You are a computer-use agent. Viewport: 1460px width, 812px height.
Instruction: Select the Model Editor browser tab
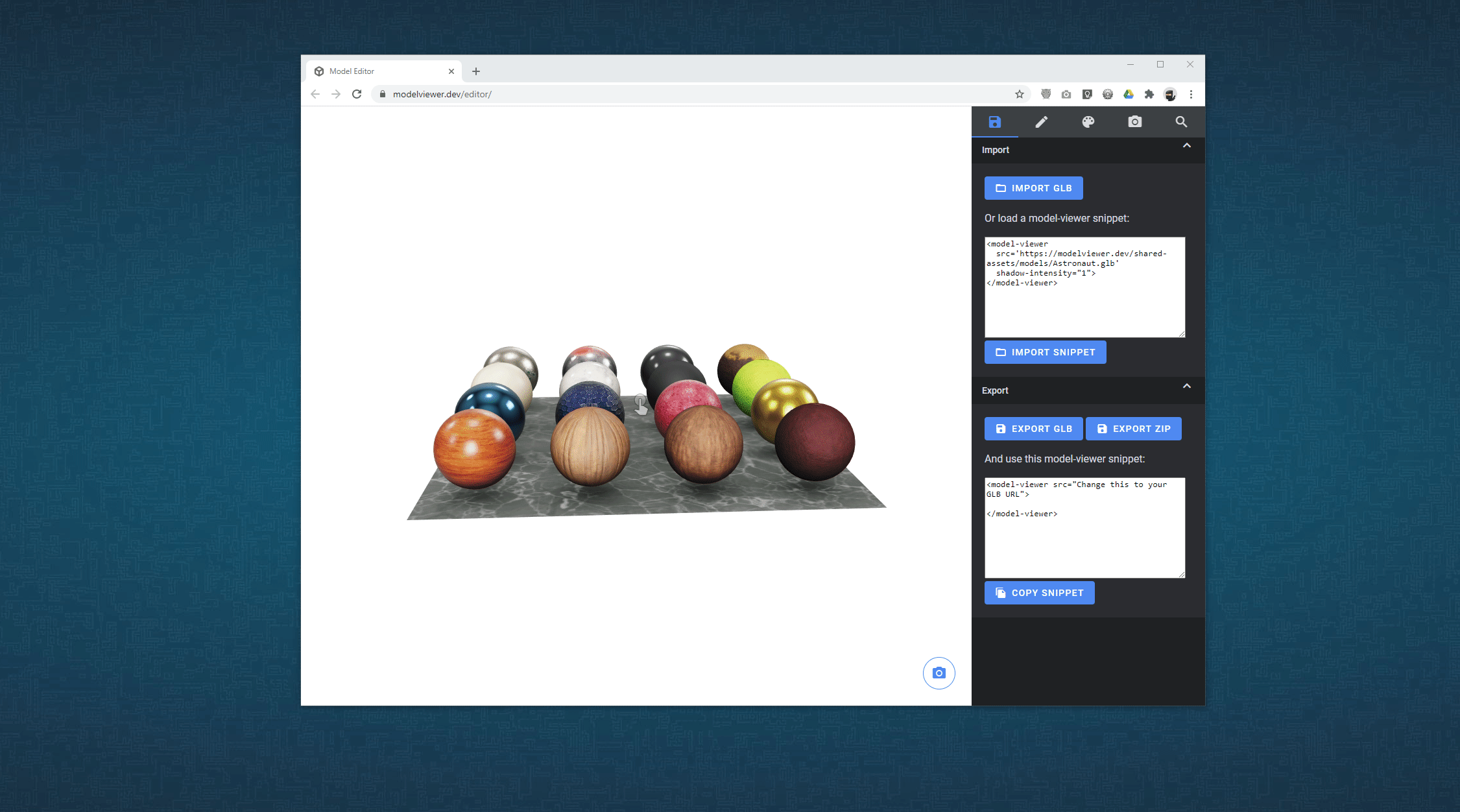click(383, 71)
